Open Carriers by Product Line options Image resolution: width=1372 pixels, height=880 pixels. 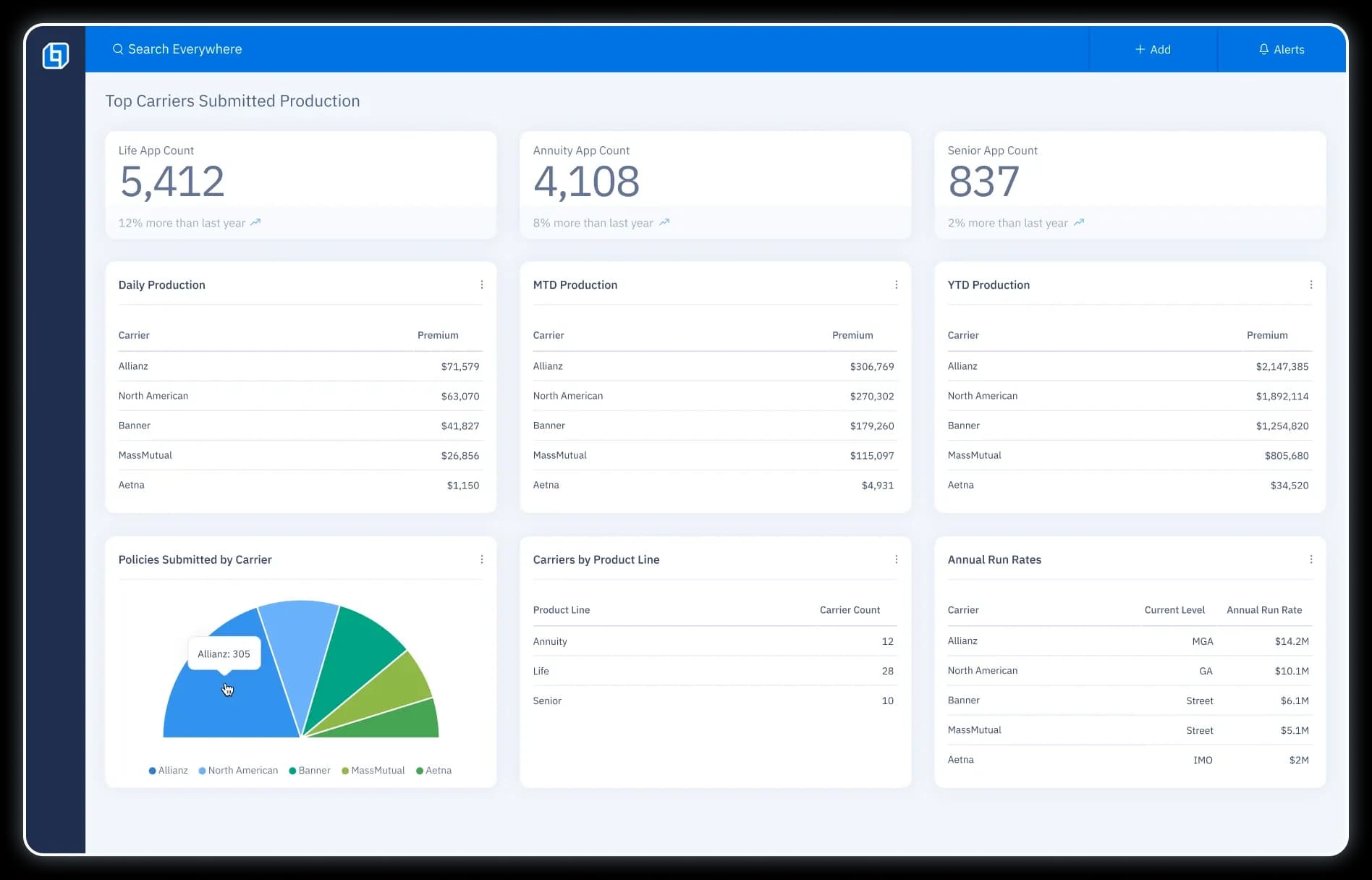[x=896, y=559]
